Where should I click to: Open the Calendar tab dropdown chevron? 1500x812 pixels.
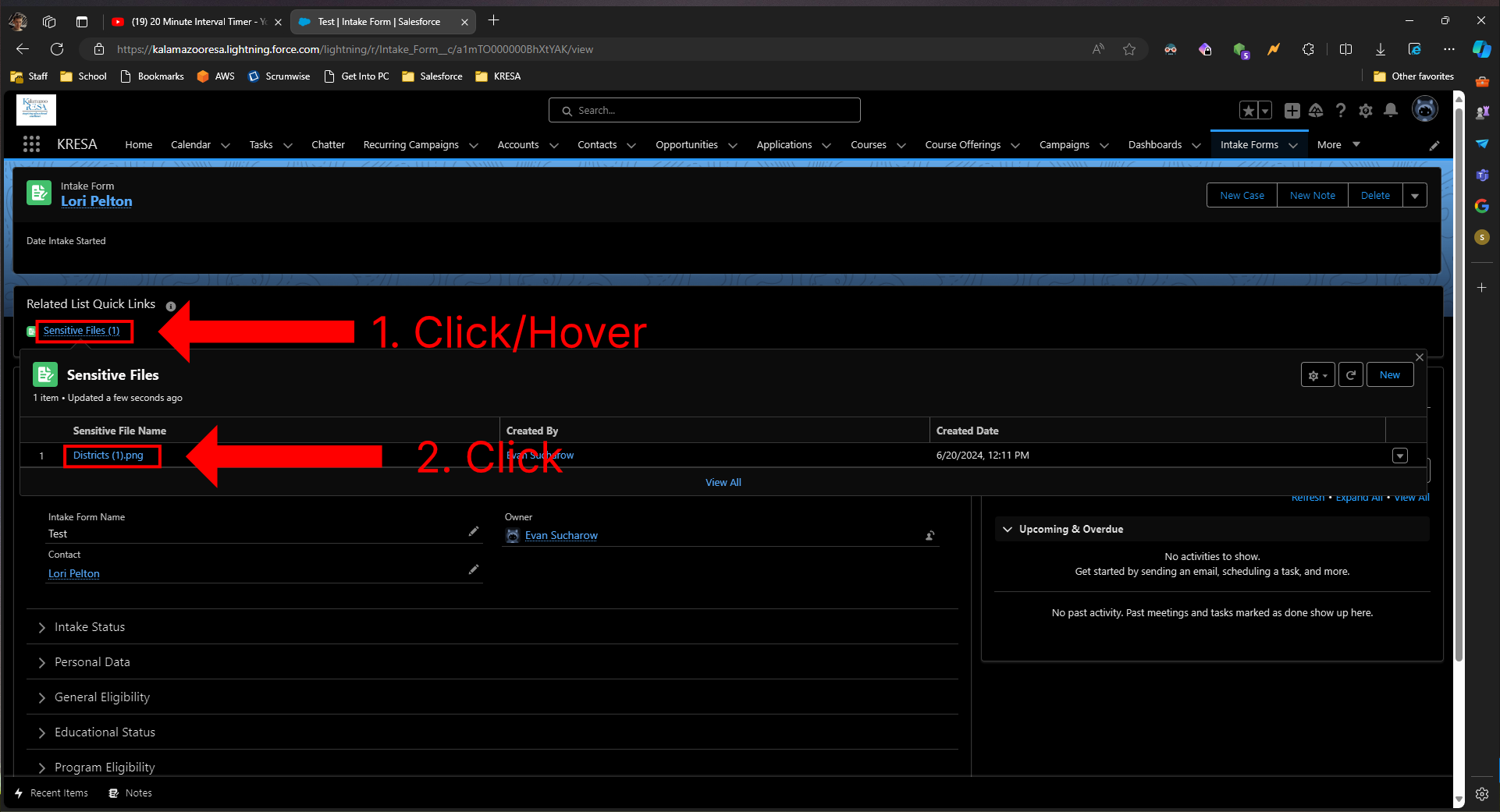click(x=226, y=145)
